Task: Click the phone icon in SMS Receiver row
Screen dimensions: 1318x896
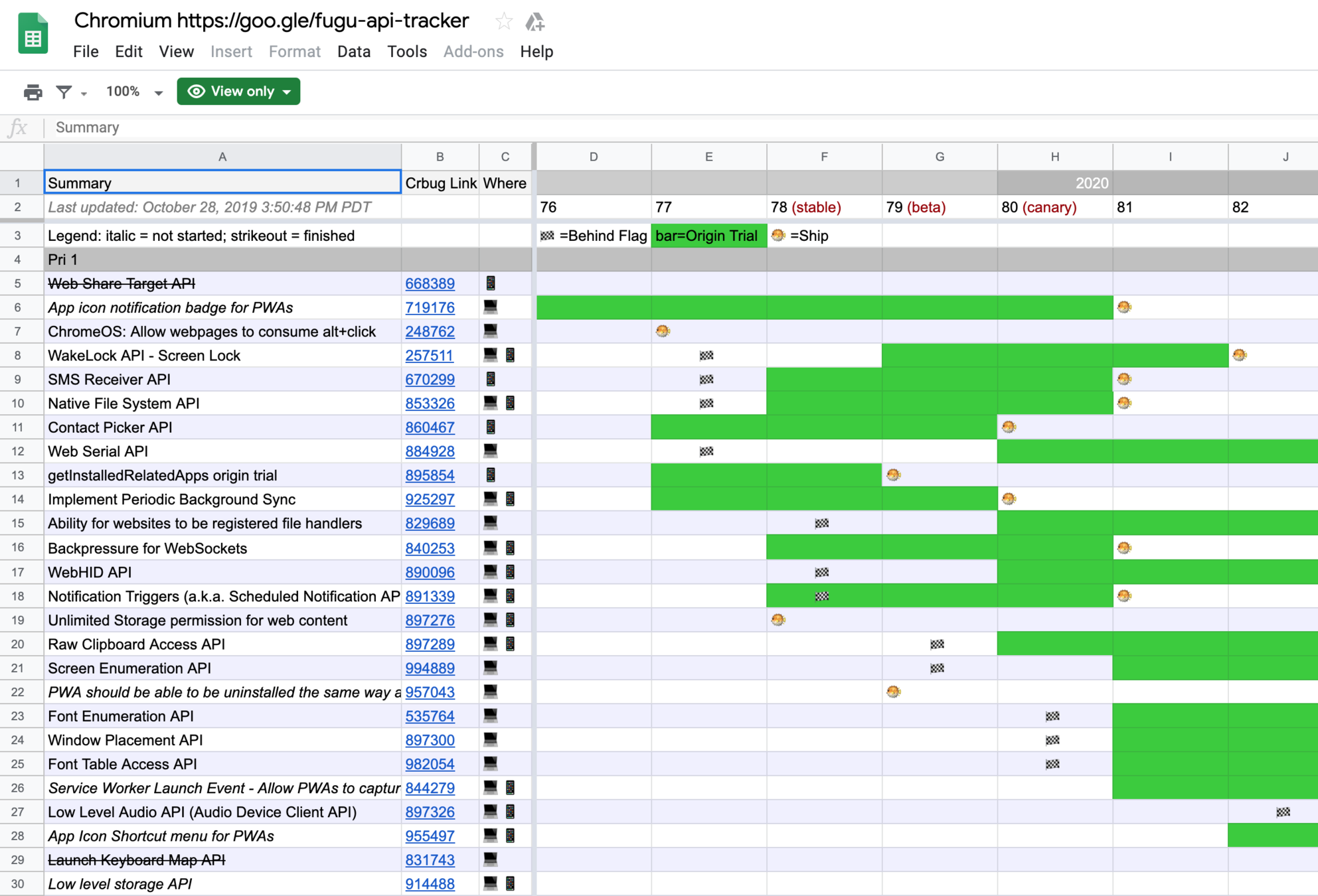Action: [491, 379]
